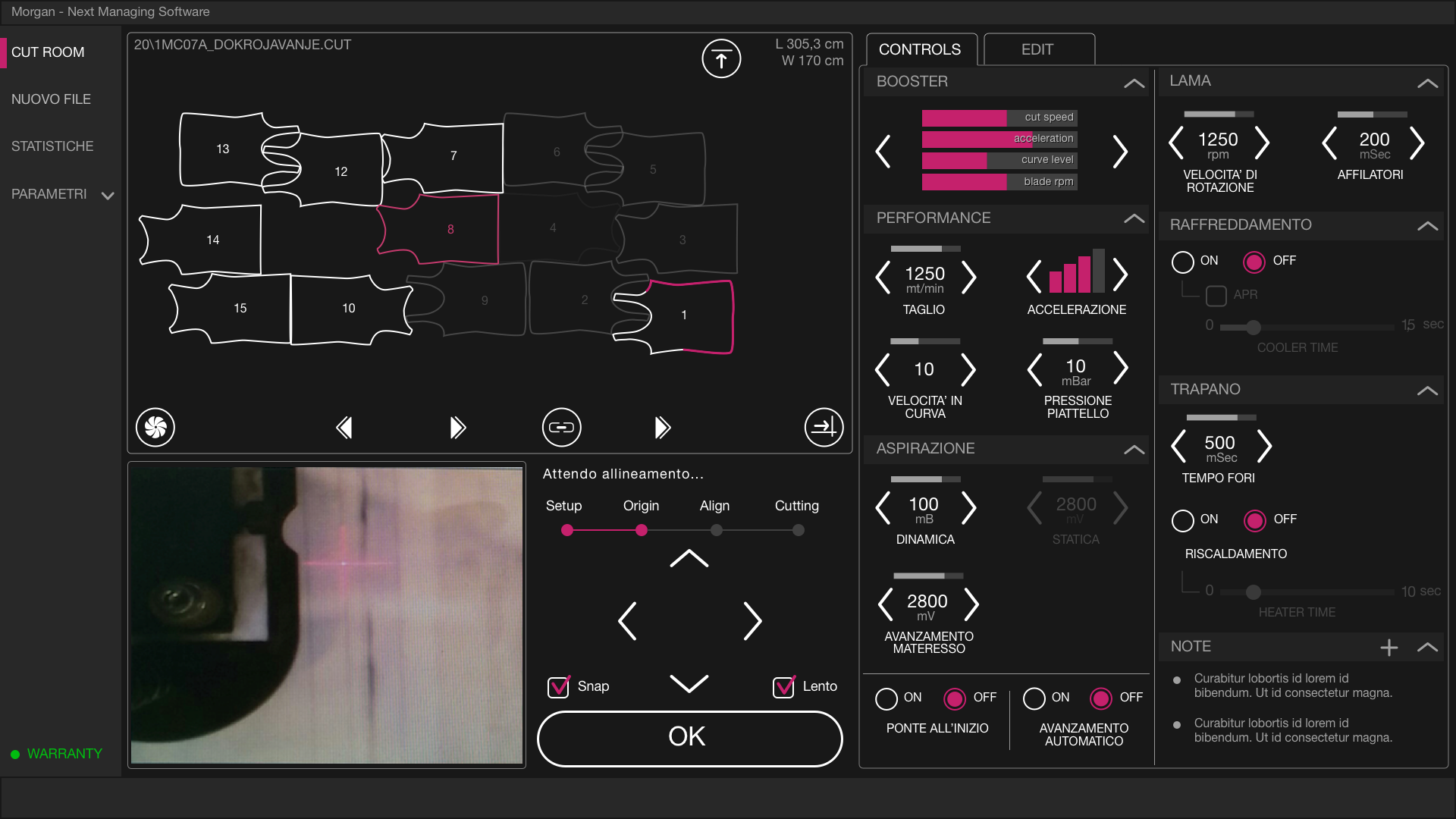Collapse the BOOSTER section
Screen dimensions: 1456x819
click(x=1134, y=83)
